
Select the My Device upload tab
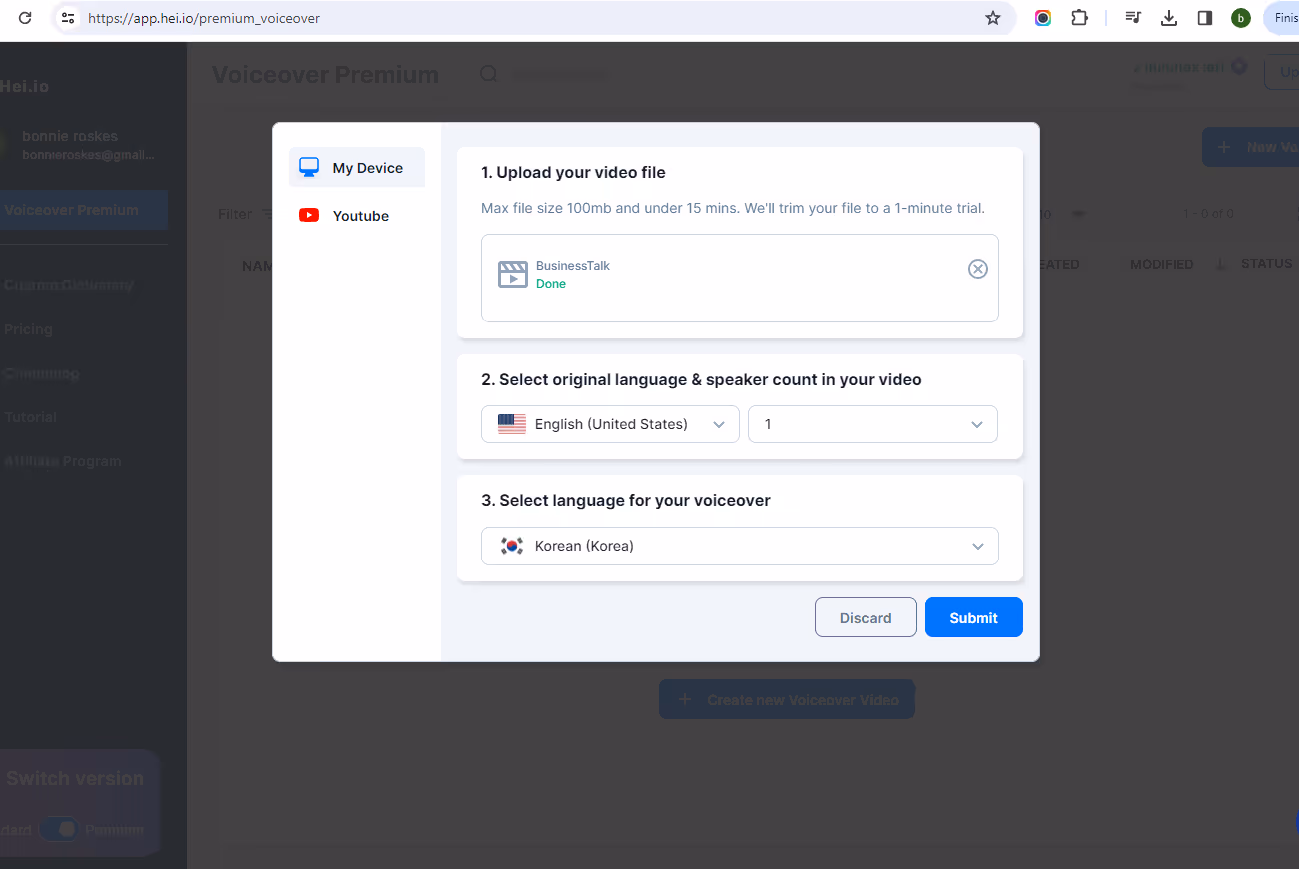(357, 167)
